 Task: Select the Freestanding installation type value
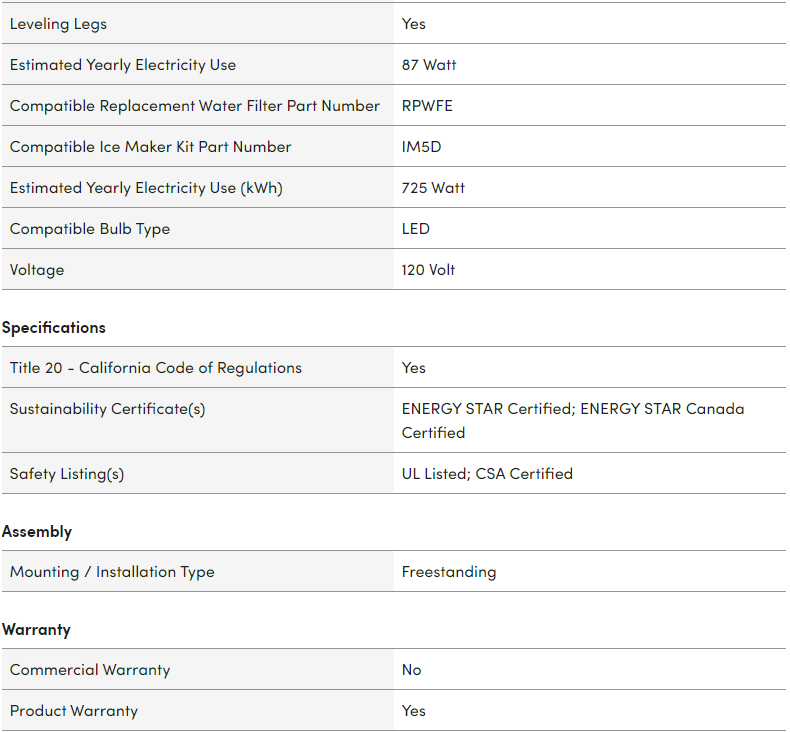[x=449, y=572]
